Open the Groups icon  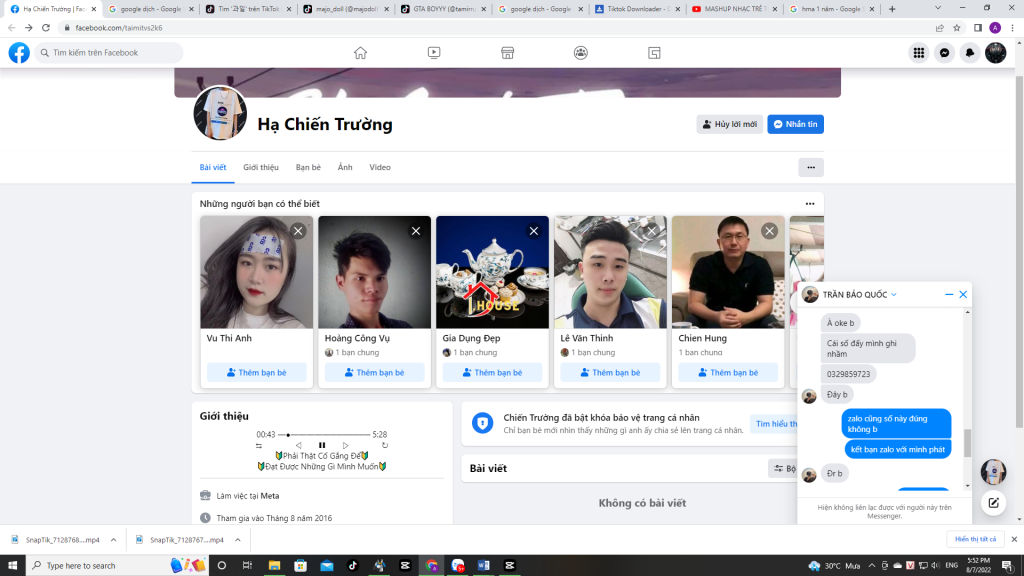[581, 53]
